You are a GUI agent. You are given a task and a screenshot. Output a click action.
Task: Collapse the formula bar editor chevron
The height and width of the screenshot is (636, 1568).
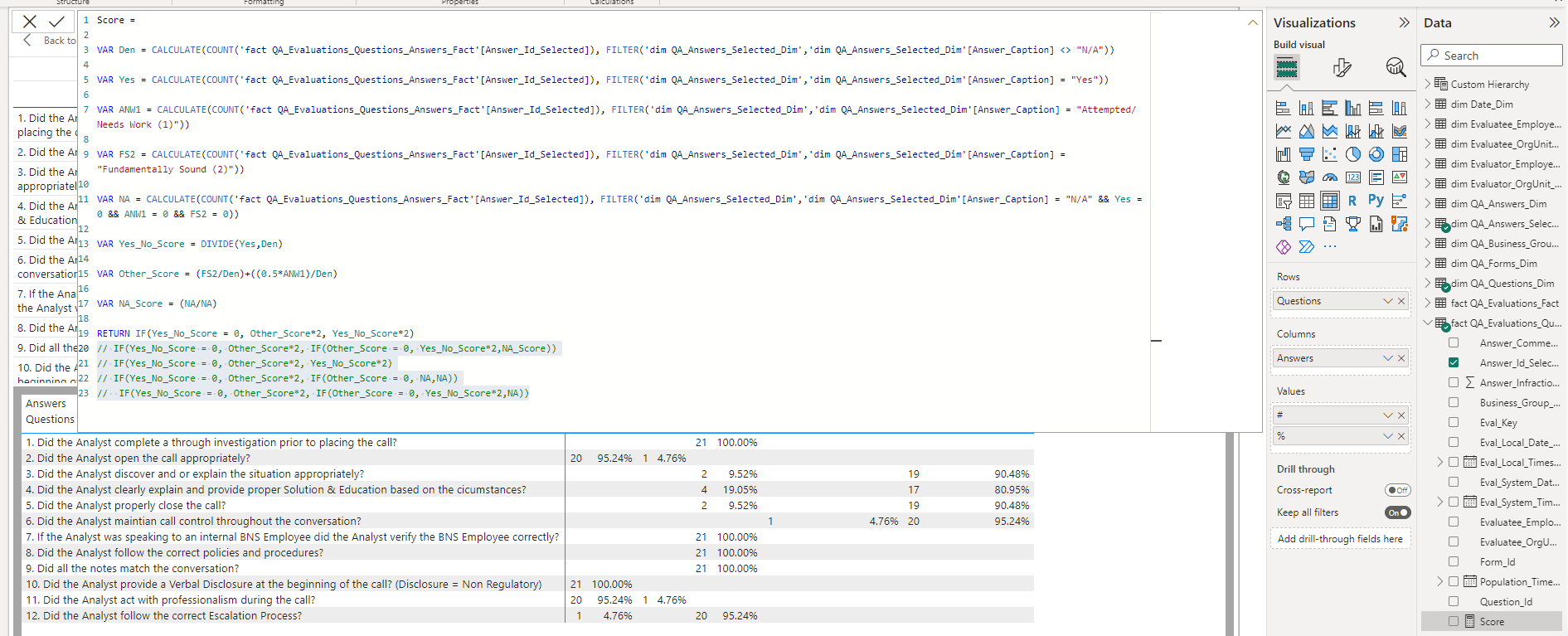point(1252,22)
